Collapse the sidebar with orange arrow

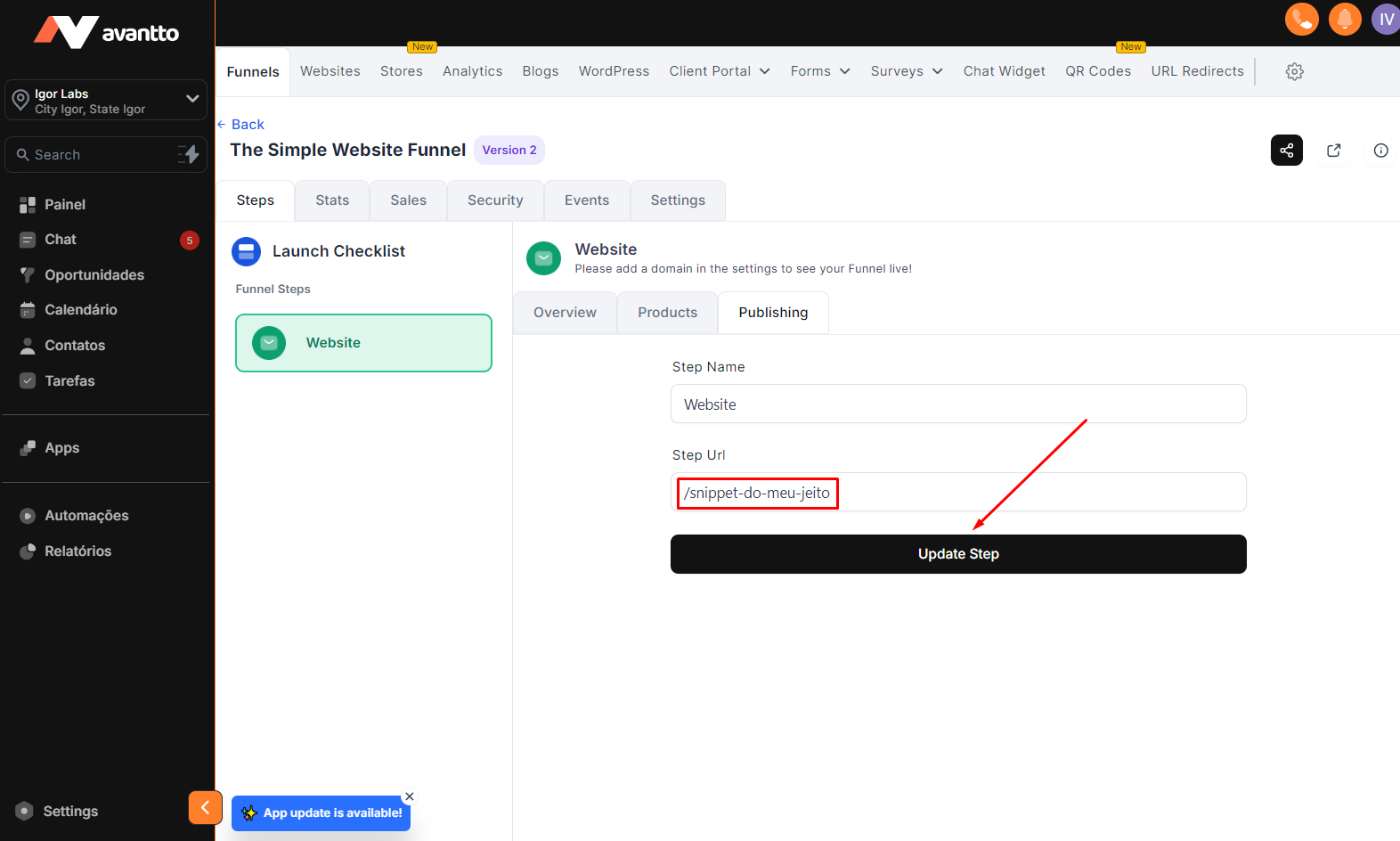pyautogui.click(x=205, y=807)
